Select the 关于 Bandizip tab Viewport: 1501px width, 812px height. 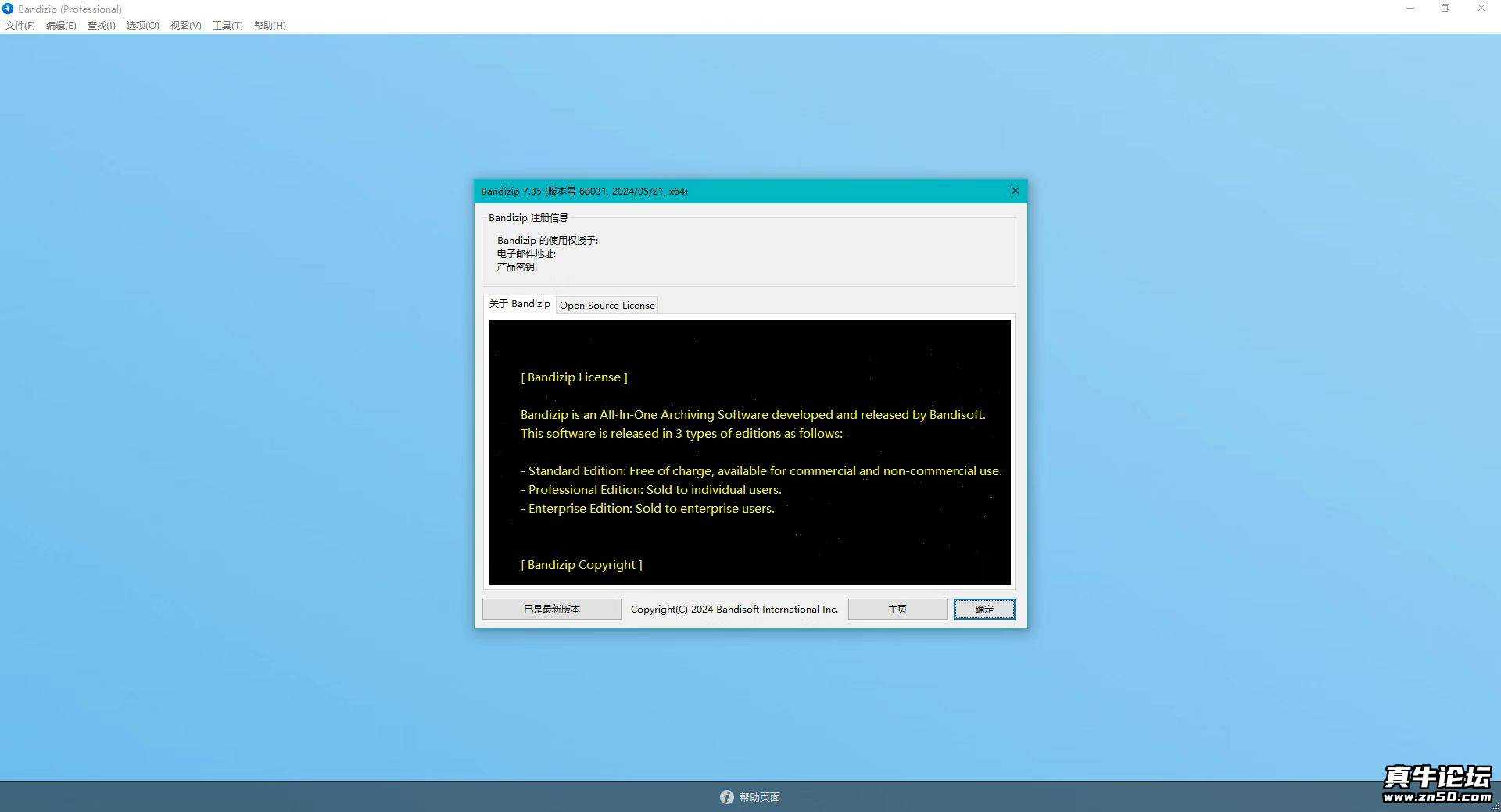[x=520, y=304]
